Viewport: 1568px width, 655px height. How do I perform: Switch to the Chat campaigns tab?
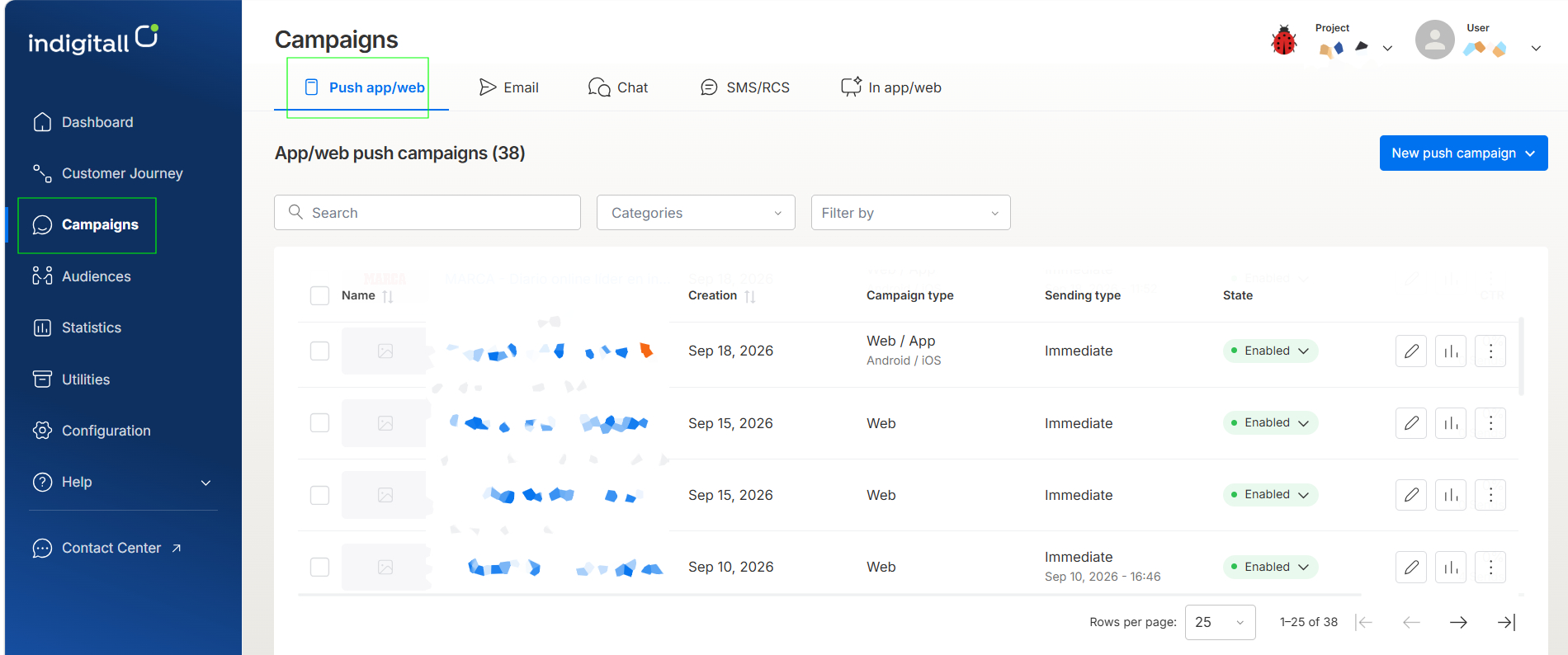point(618,87)
